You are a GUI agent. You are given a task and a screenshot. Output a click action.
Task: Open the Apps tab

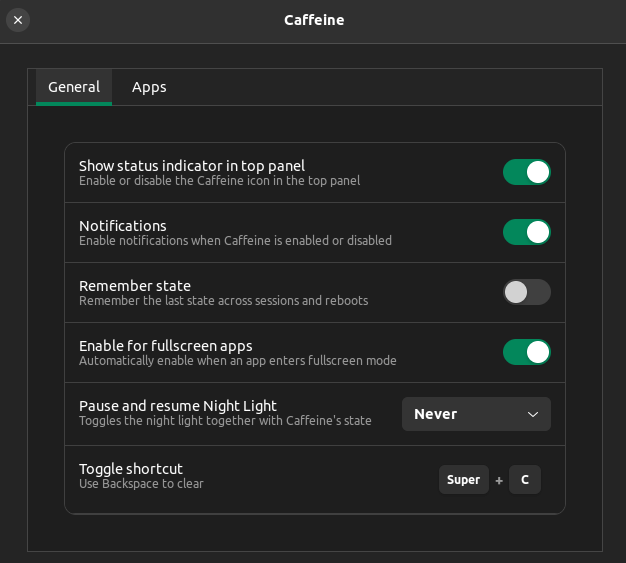149,87
